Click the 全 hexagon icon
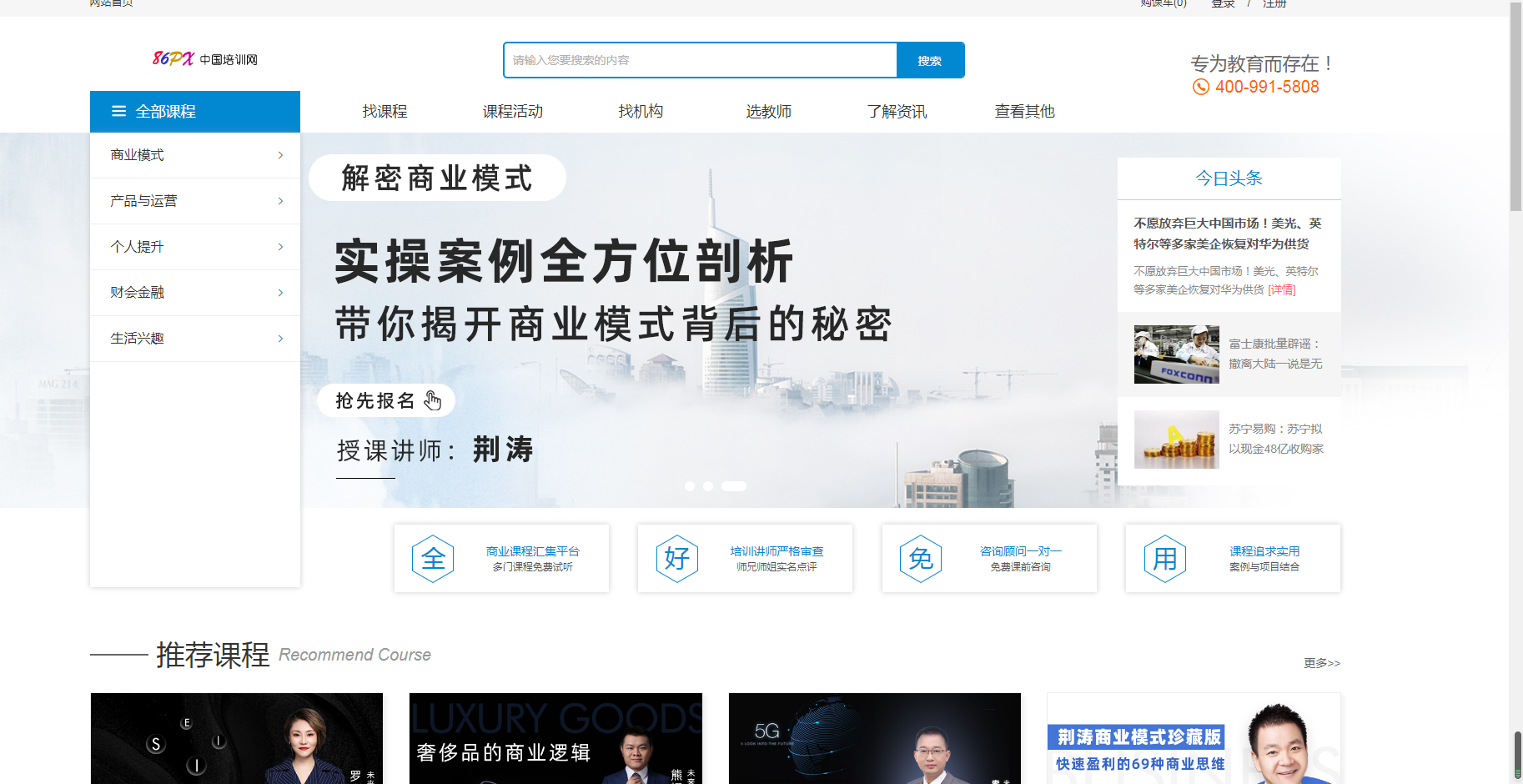 pyautogui.click(x=433, y=559)
